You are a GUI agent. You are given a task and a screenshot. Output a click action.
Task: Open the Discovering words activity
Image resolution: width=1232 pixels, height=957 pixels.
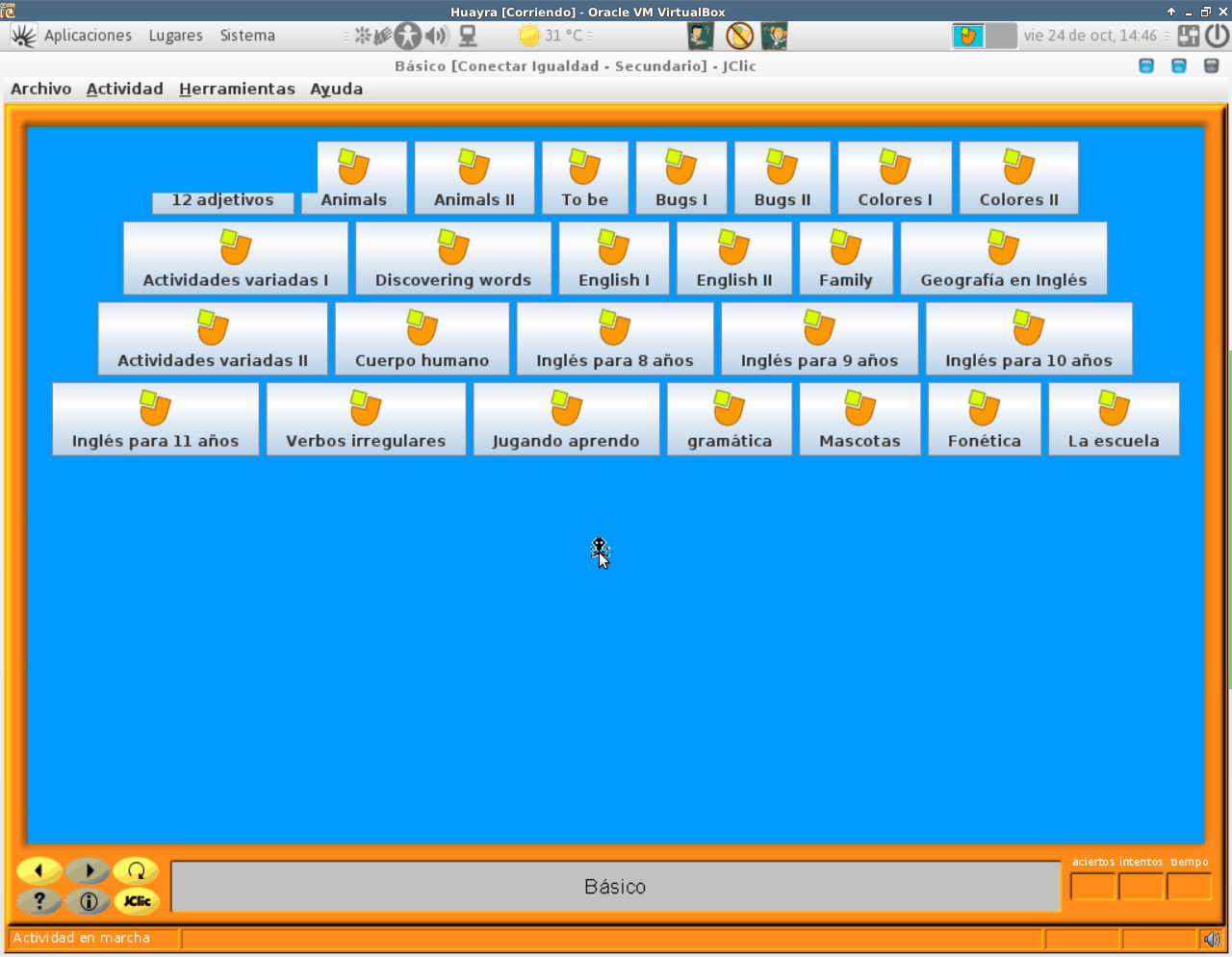(453, 259)
